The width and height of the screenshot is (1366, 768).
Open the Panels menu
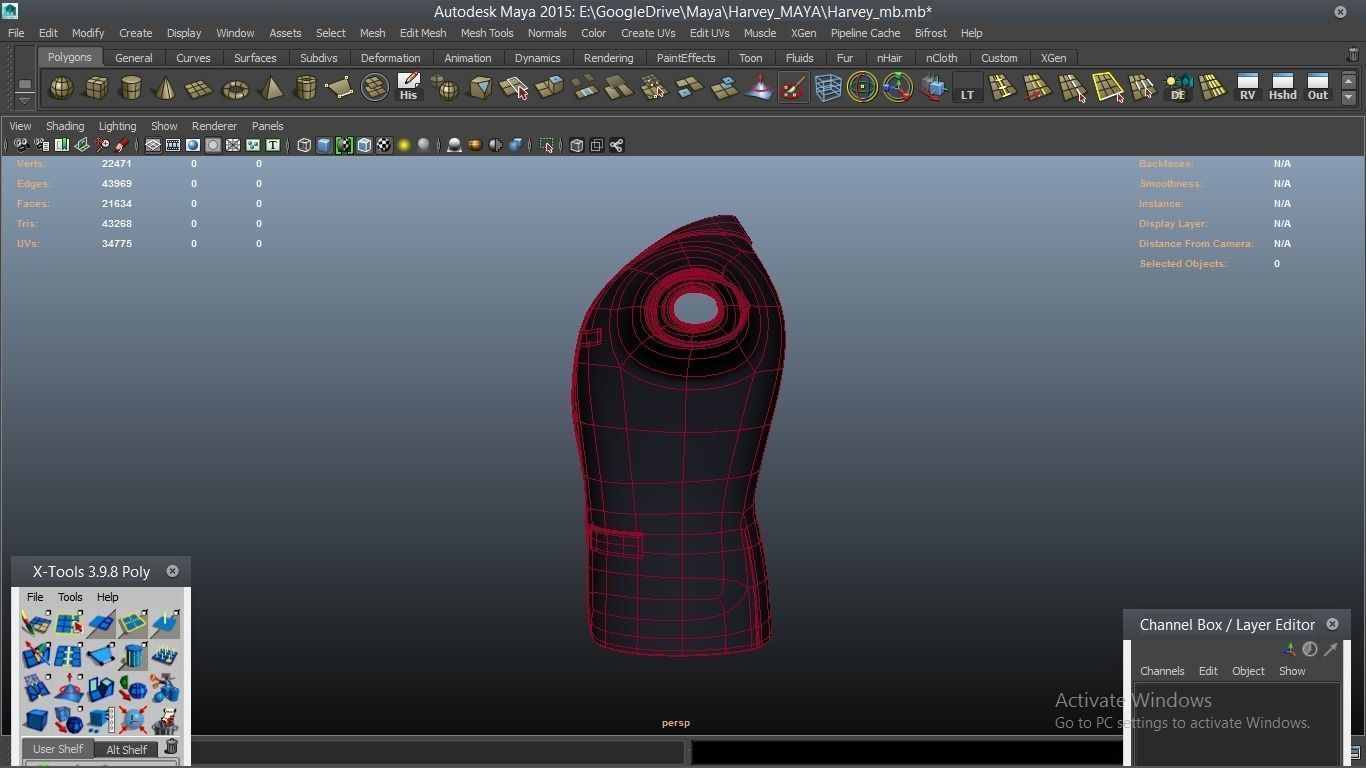click(x=267, y=126)
